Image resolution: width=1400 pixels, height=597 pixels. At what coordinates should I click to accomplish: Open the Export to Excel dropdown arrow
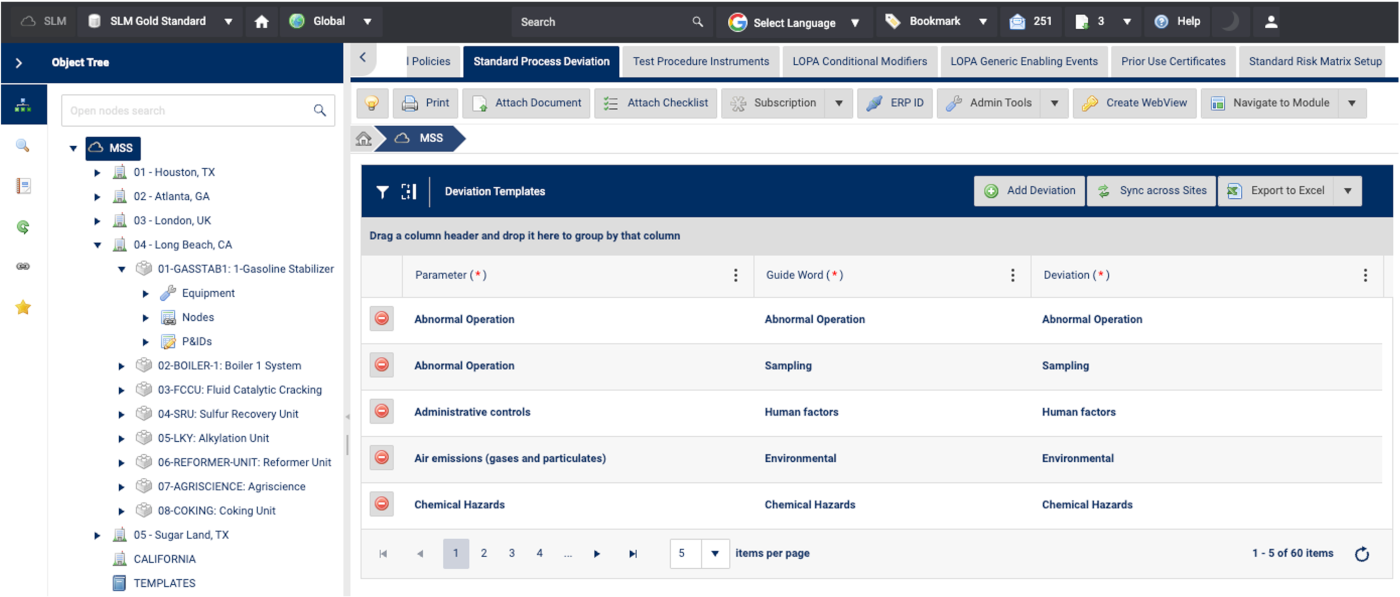(1348, 191)
